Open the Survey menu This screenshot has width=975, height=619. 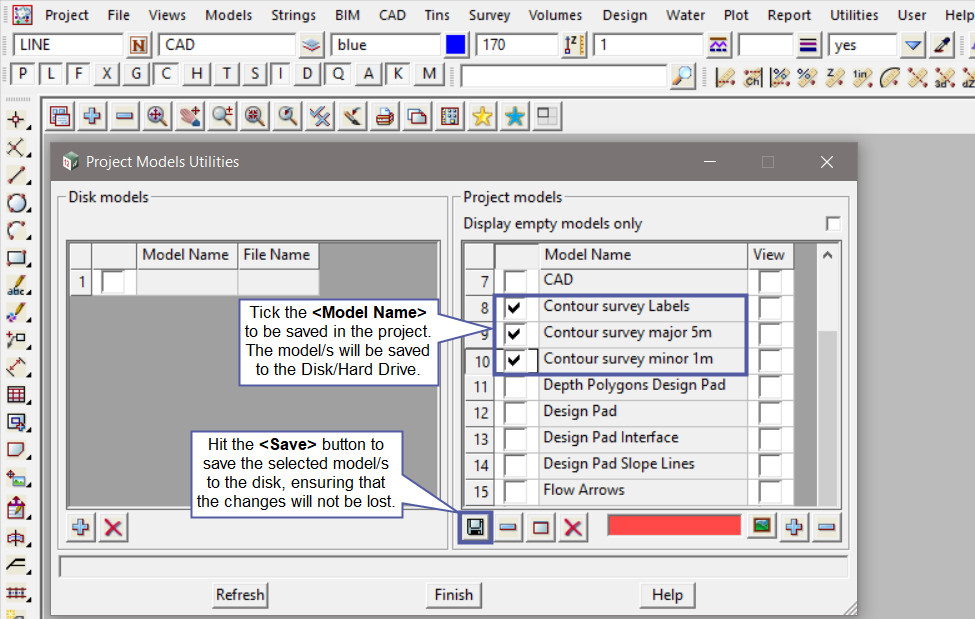489,15
